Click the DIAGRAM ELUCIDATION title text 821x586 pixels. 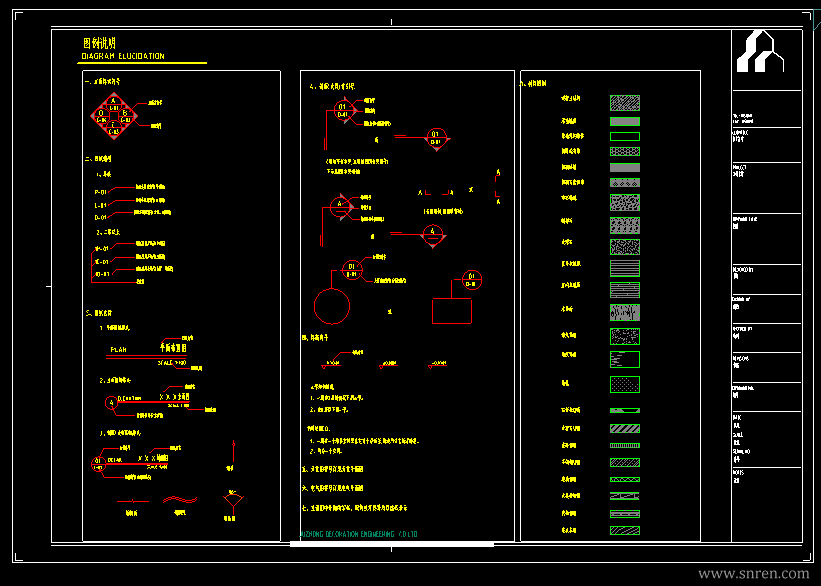point(123,56)
